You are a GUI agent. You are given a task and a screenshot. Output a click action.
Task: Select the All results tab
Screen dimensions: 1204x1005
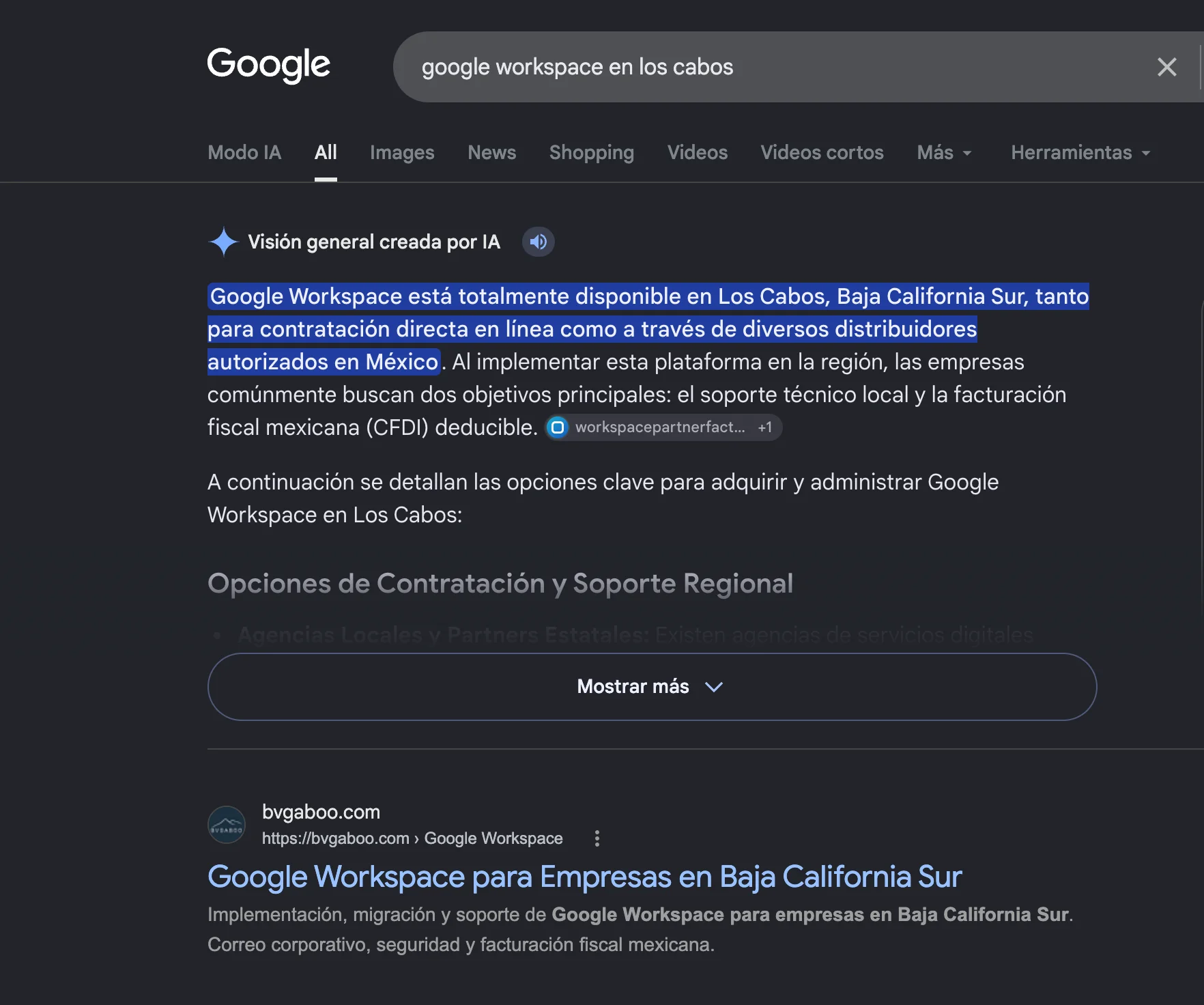point(326,152)
